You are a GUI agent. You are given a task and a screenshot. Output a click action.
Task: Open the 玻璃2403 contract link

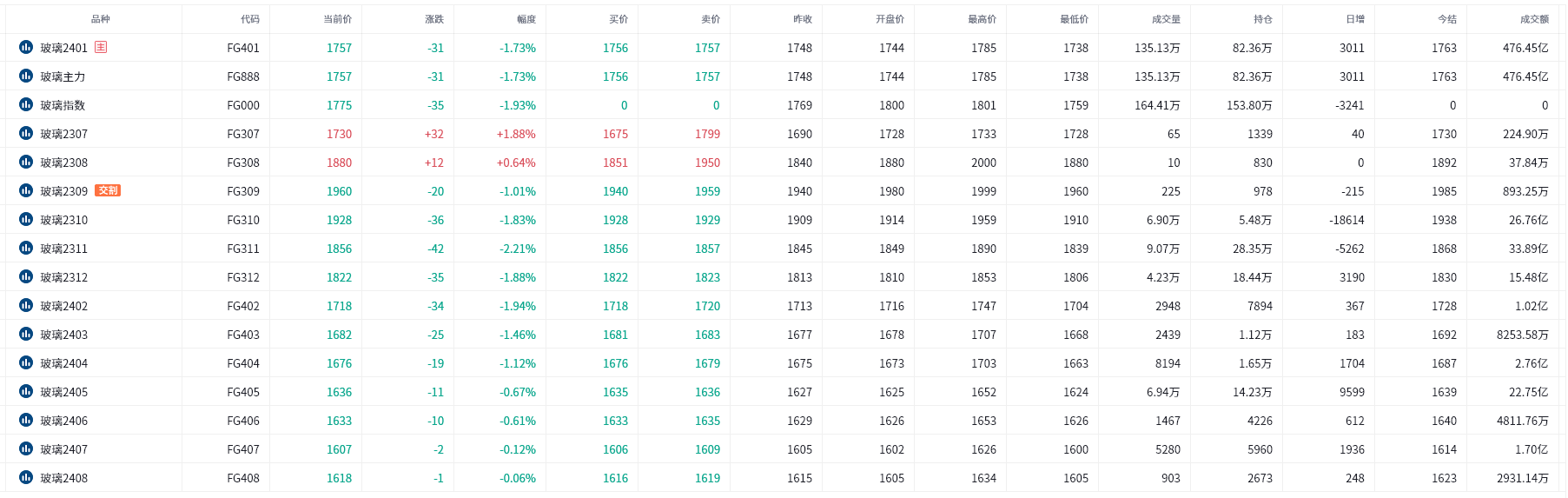[x=64, y=335]
